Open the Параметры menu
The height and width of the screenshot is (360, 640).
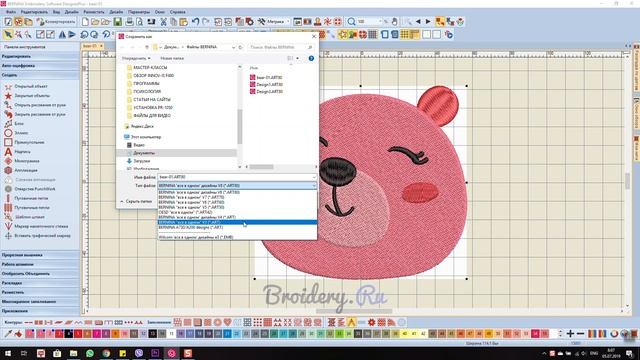139,12
